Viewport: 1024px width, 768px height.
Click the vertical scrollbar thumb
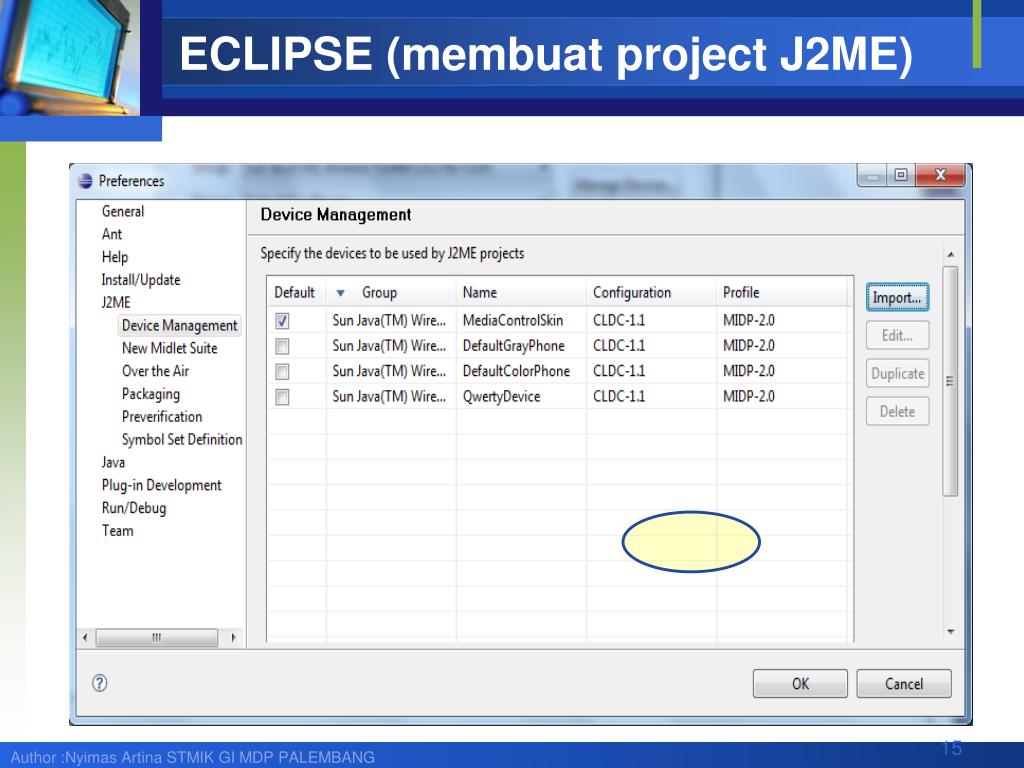(x=951, y=381)
